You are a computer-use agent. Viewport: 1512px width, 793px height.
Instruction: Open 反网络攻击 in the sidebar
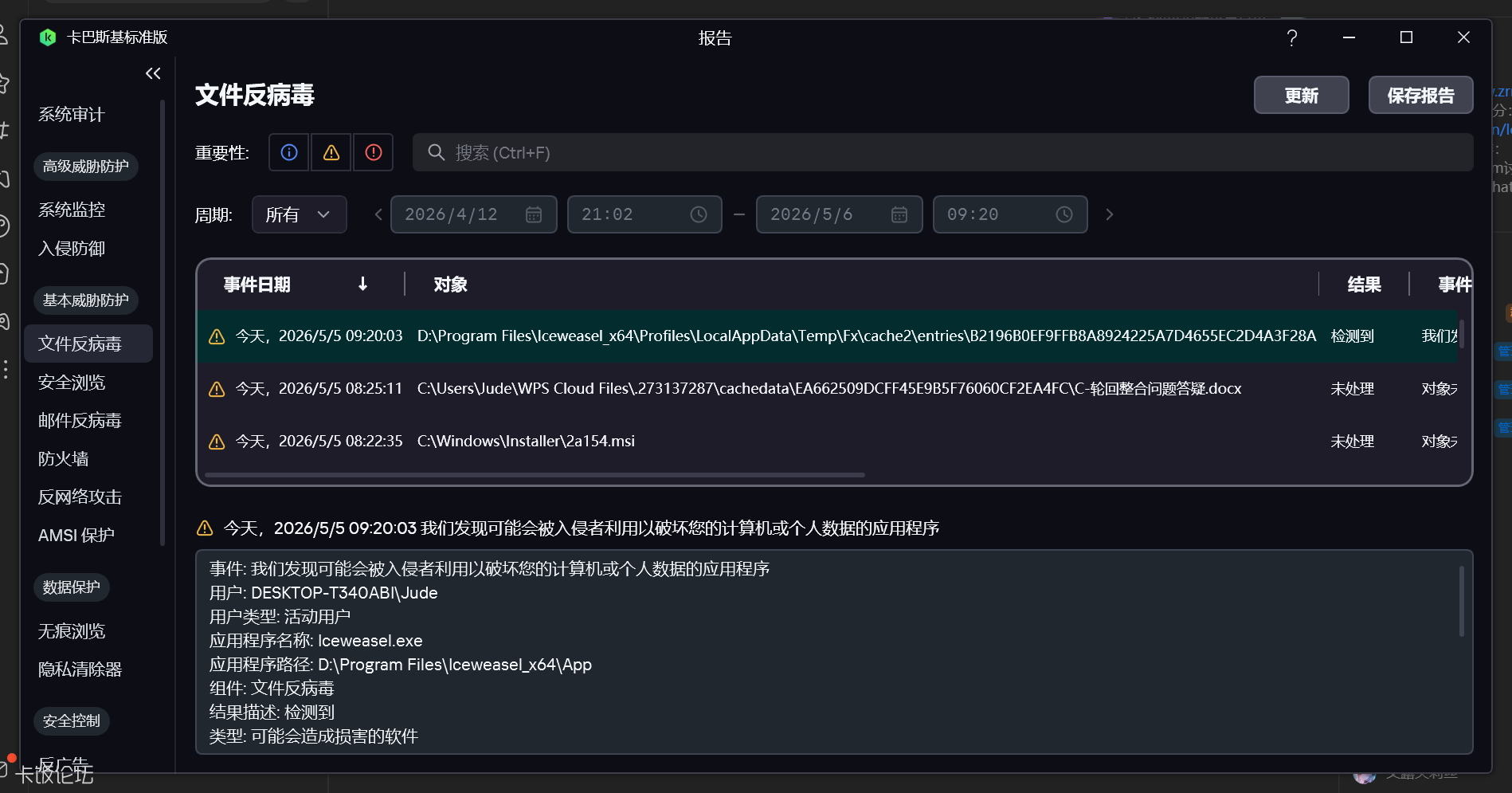80,497
